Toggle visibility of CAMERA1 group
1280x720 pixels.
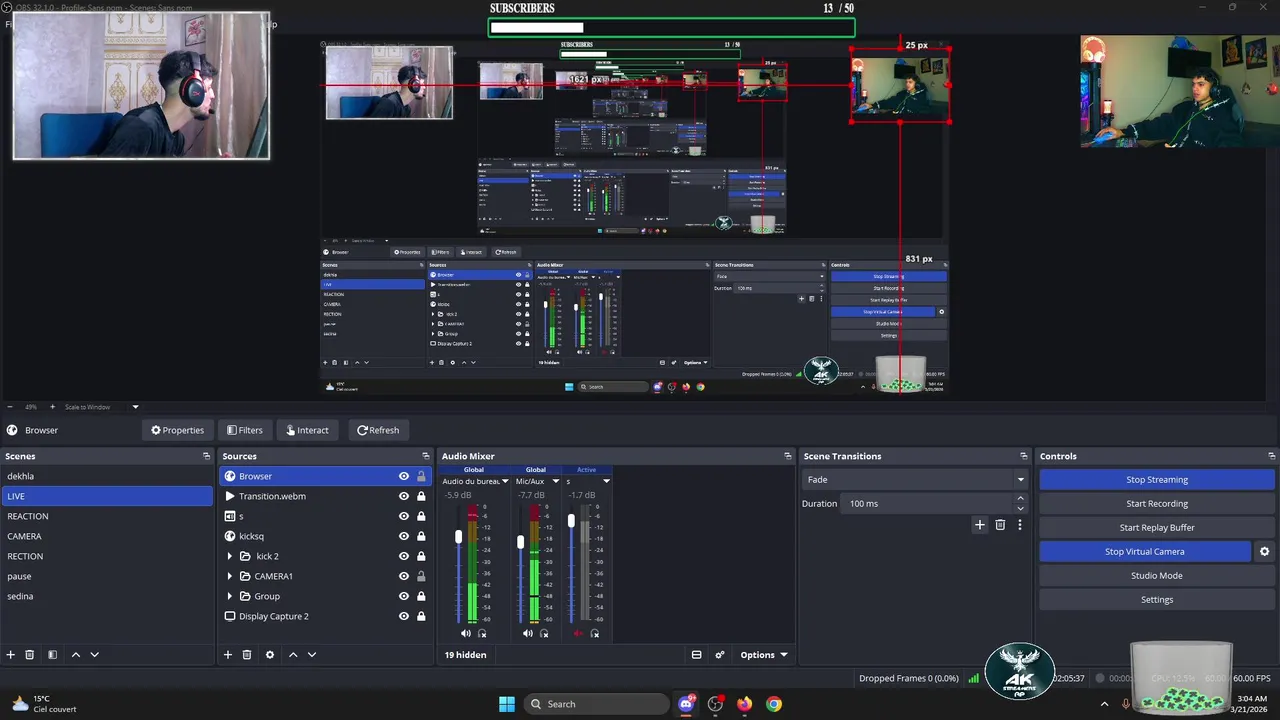pos(404,576)
